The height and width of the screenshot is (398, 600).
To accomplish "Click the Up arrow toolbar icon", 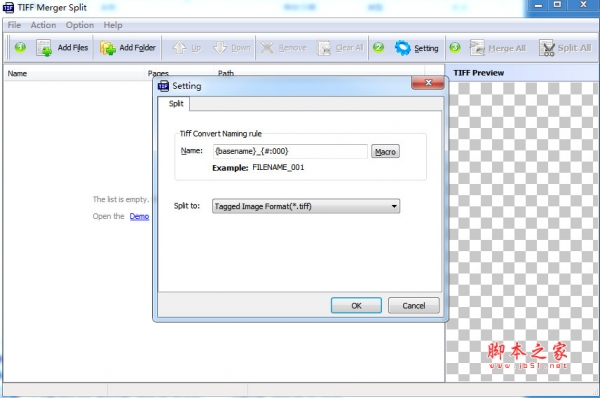I will (179, 48).
